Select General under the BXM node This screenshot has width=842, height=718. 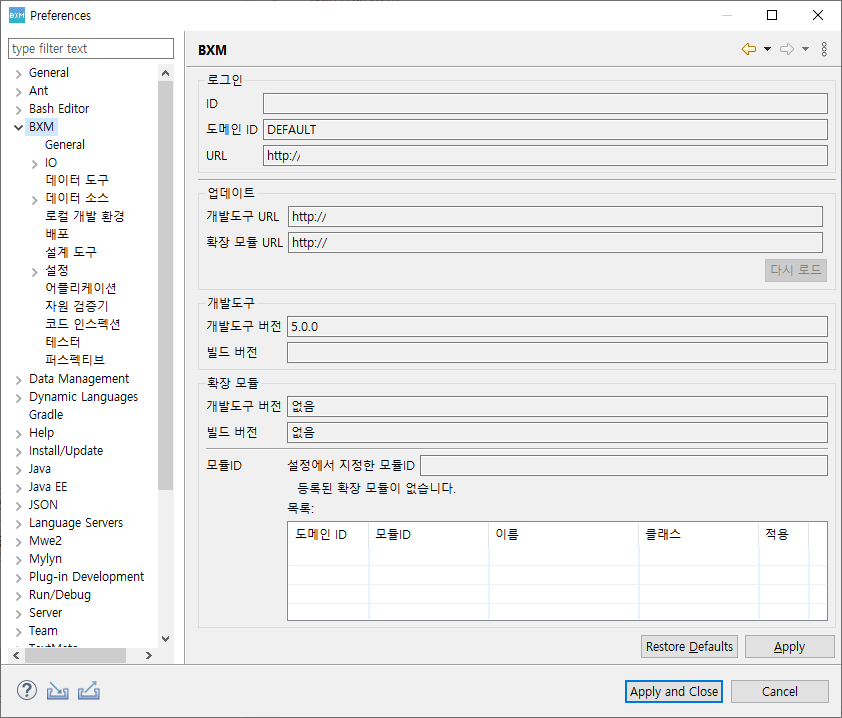[64, 144]
